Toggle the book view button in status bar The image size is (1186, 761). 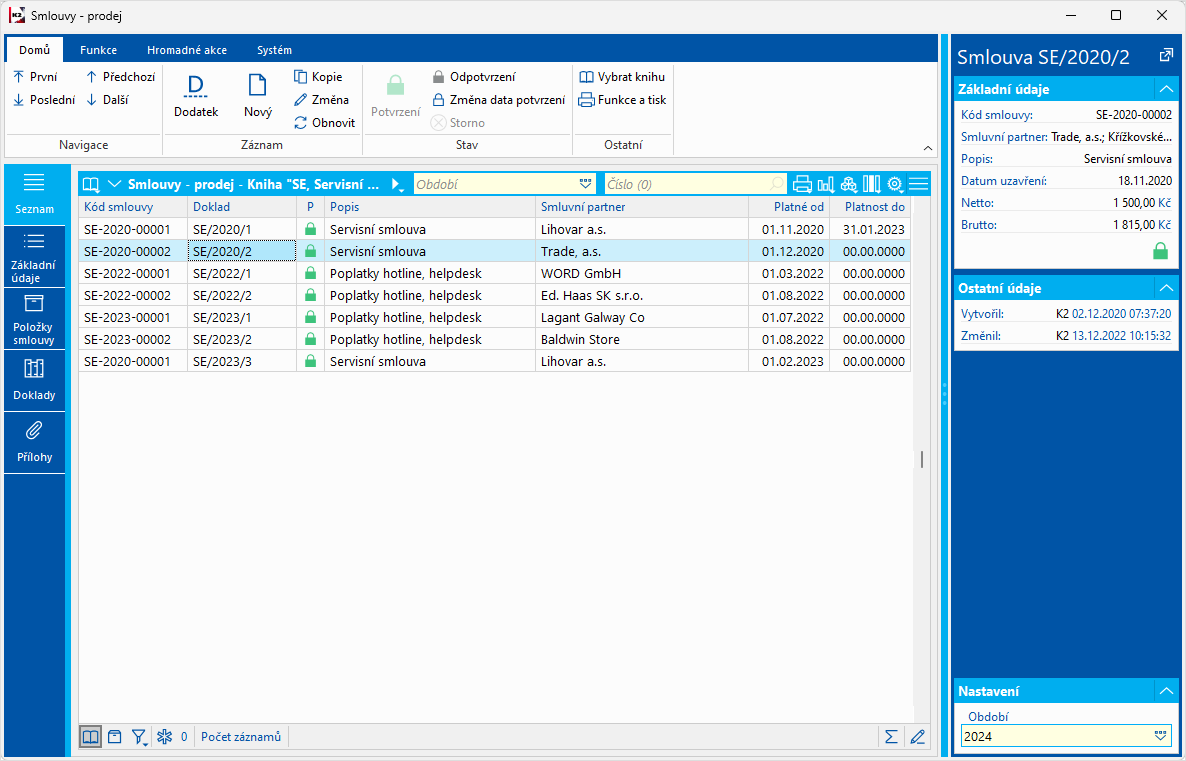(91, 737)
